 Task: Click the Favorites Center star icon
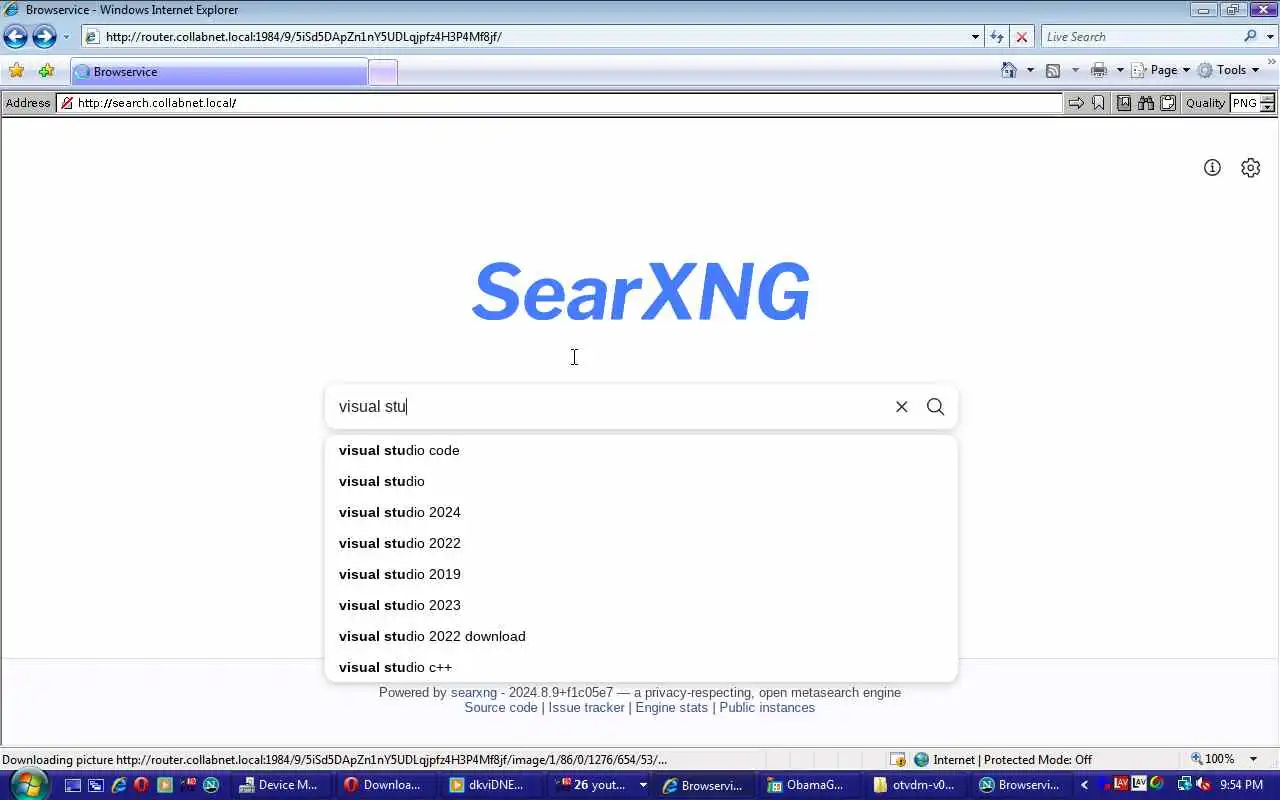(16, 71)
